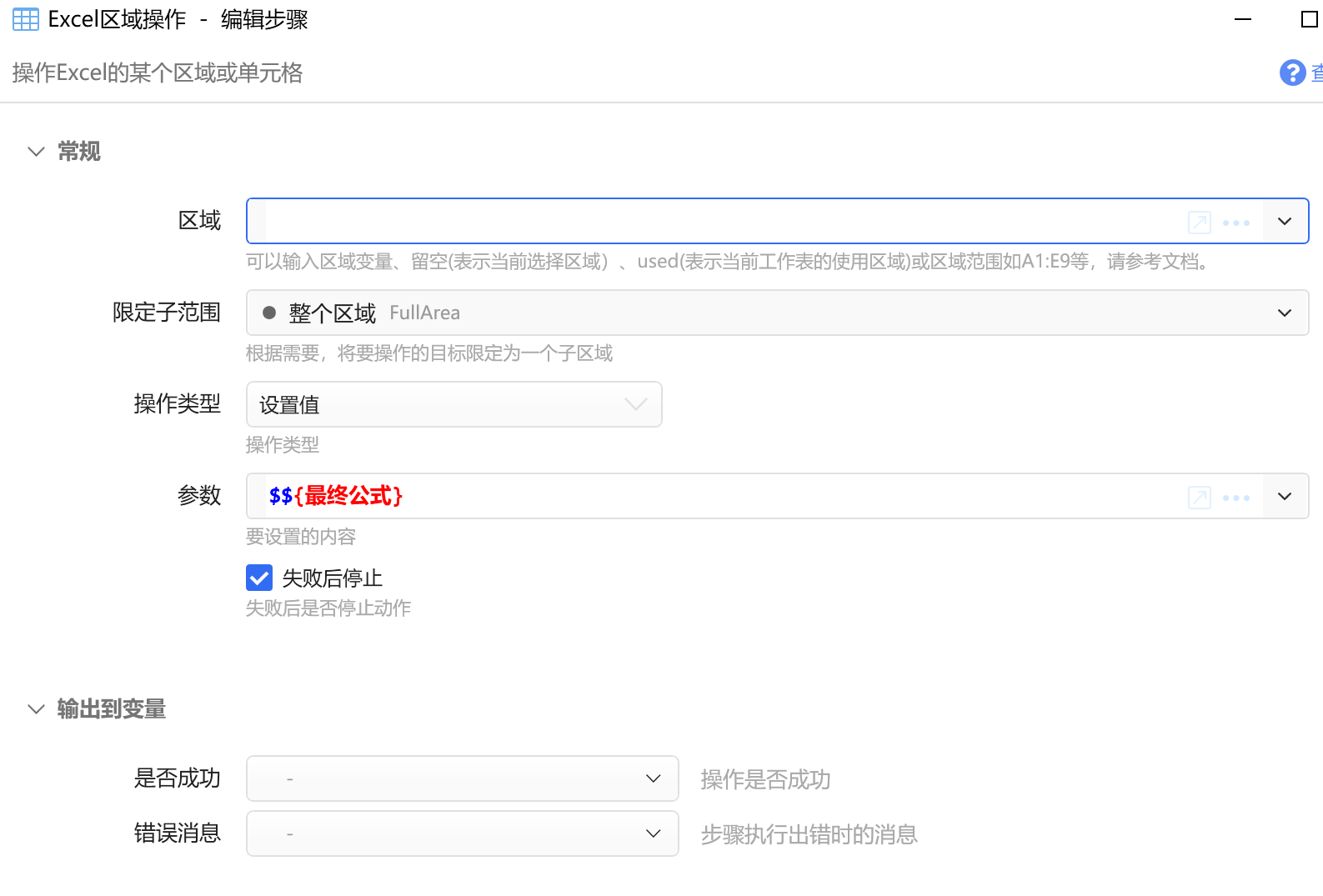This screenshot has height=896, width=1323.
Task: Open the 参数 field dropdown arrow
Action: (x=1285, y=497)
